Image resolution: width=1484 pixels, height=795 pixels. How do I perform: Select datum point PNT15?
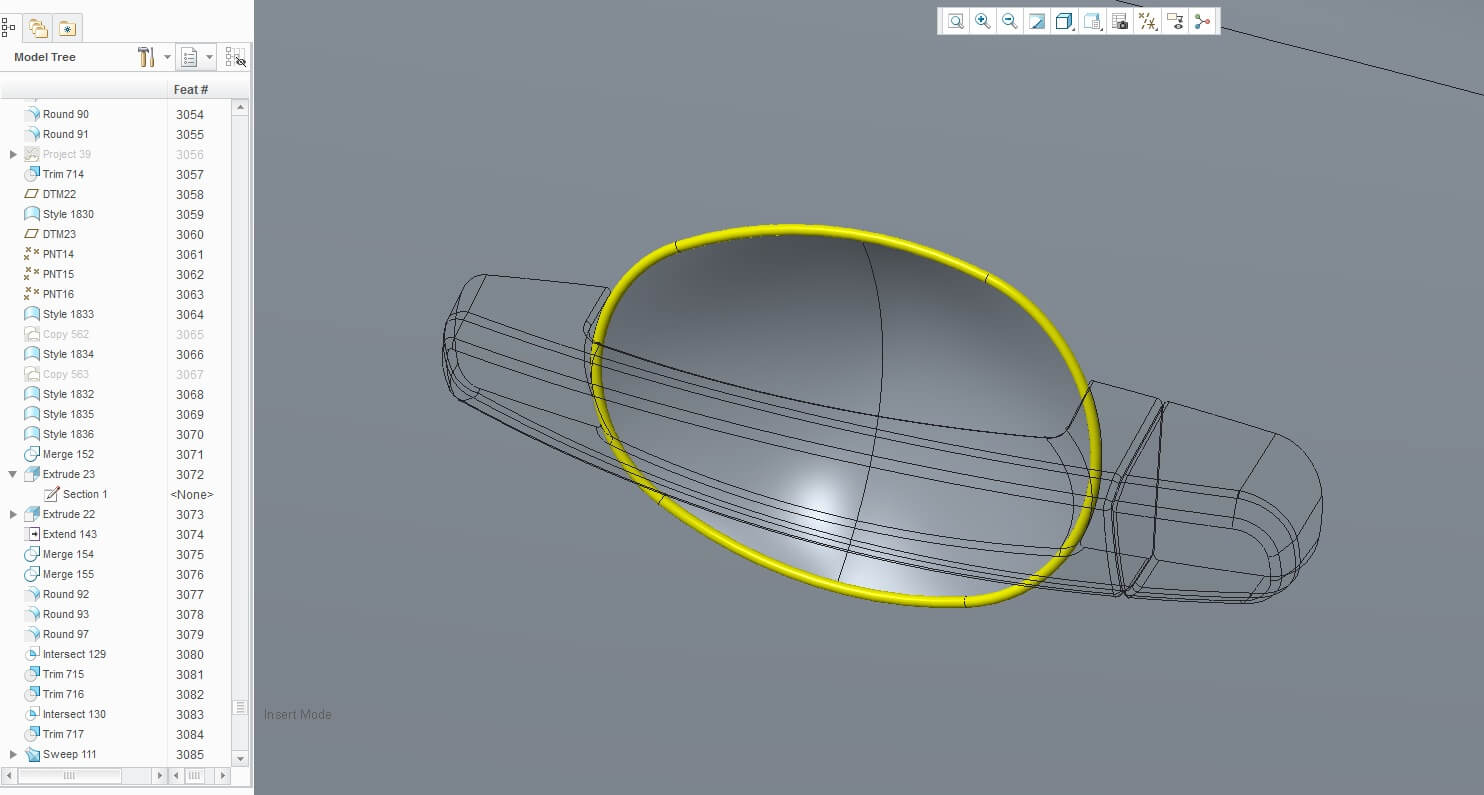click(x=58, y=274)
